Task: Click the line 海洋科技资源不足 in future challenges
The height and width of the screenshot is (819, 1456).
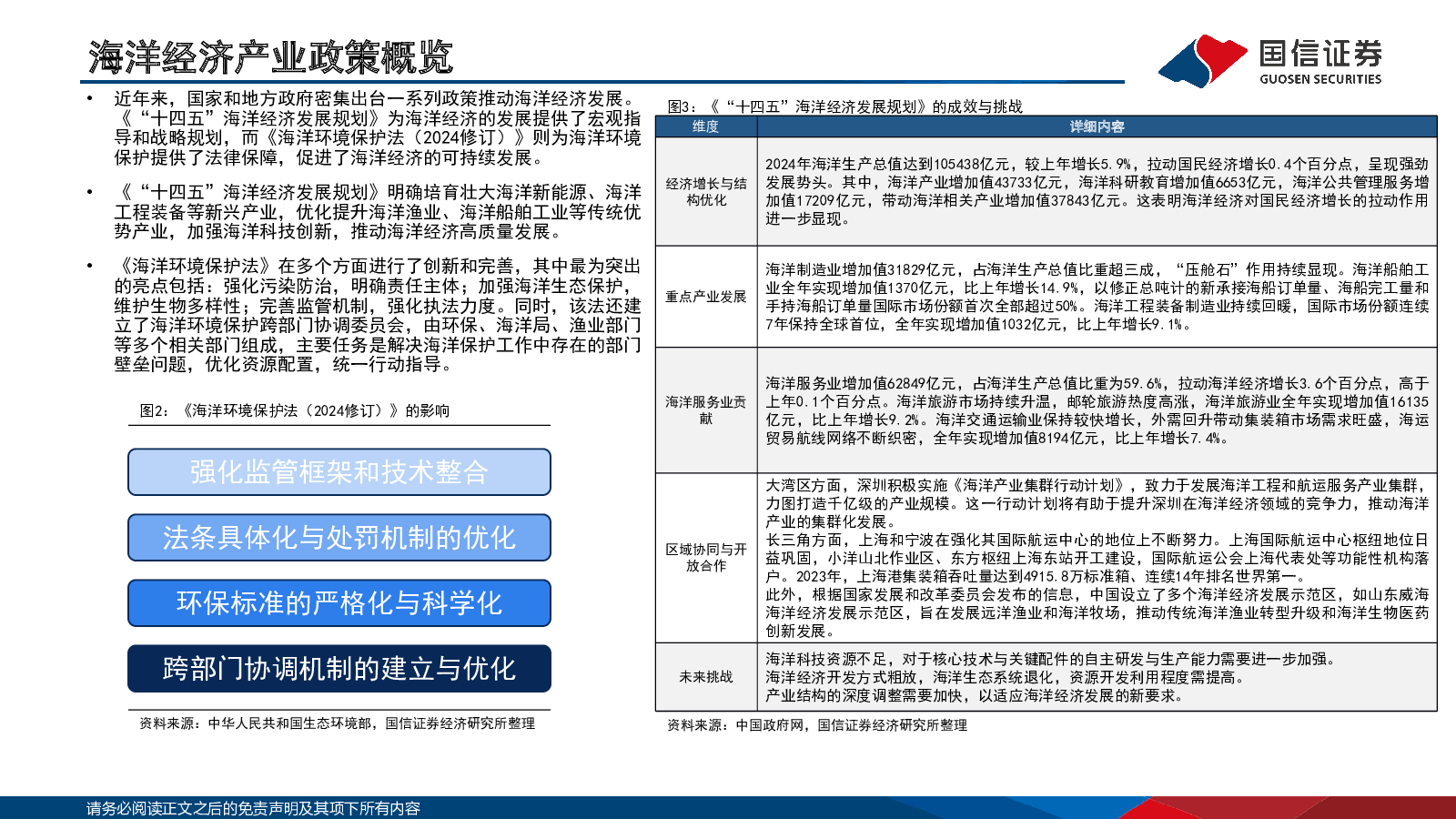Action: (x=1050, y=659)
